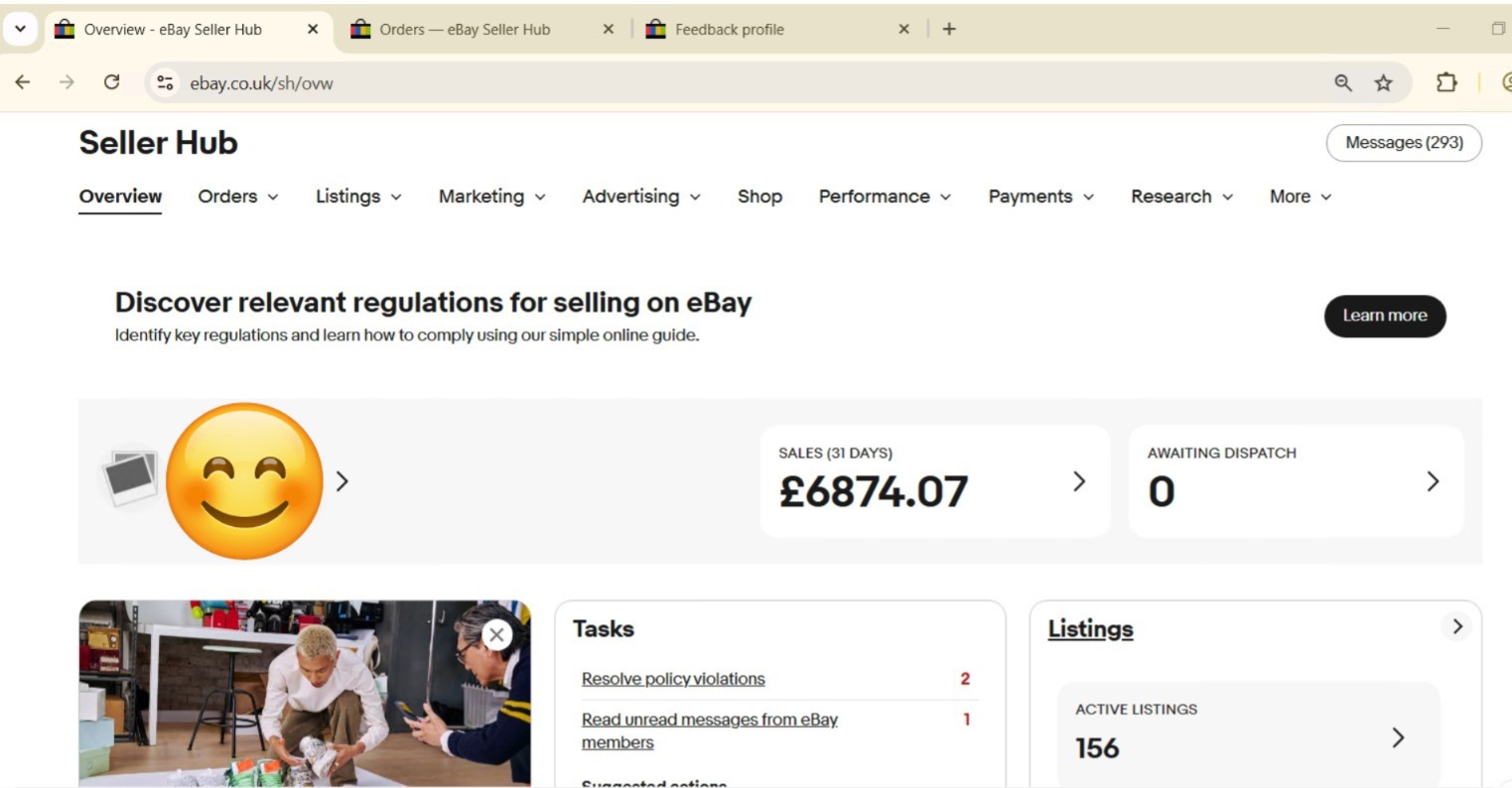Click the £6874.07 sales figure

point(874,491)
